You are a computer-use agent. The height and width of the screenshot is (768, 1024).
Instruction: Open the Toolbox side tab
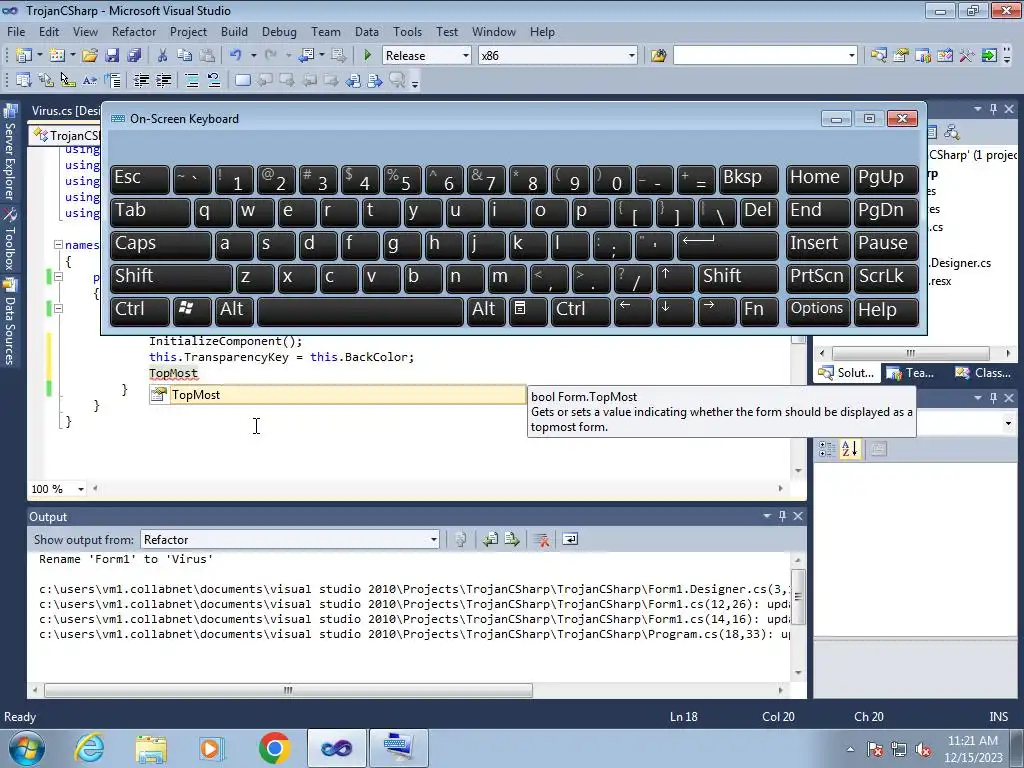coord(10,239)
